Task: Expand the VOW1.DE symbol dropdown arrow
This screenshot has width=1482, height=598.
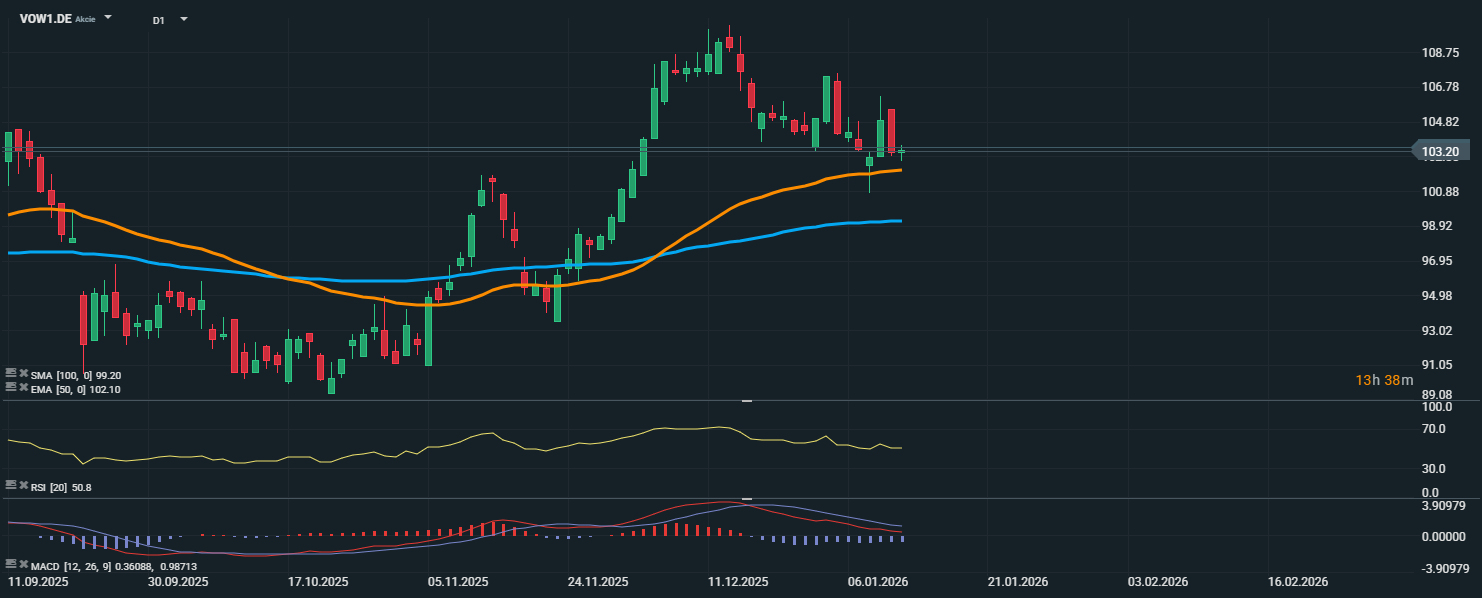Action: [108, 18]
